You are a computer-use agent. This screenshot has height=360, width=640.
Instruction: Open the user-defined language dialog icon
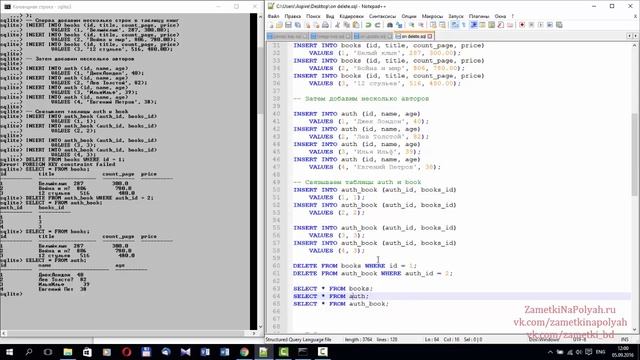click(482, 25)
